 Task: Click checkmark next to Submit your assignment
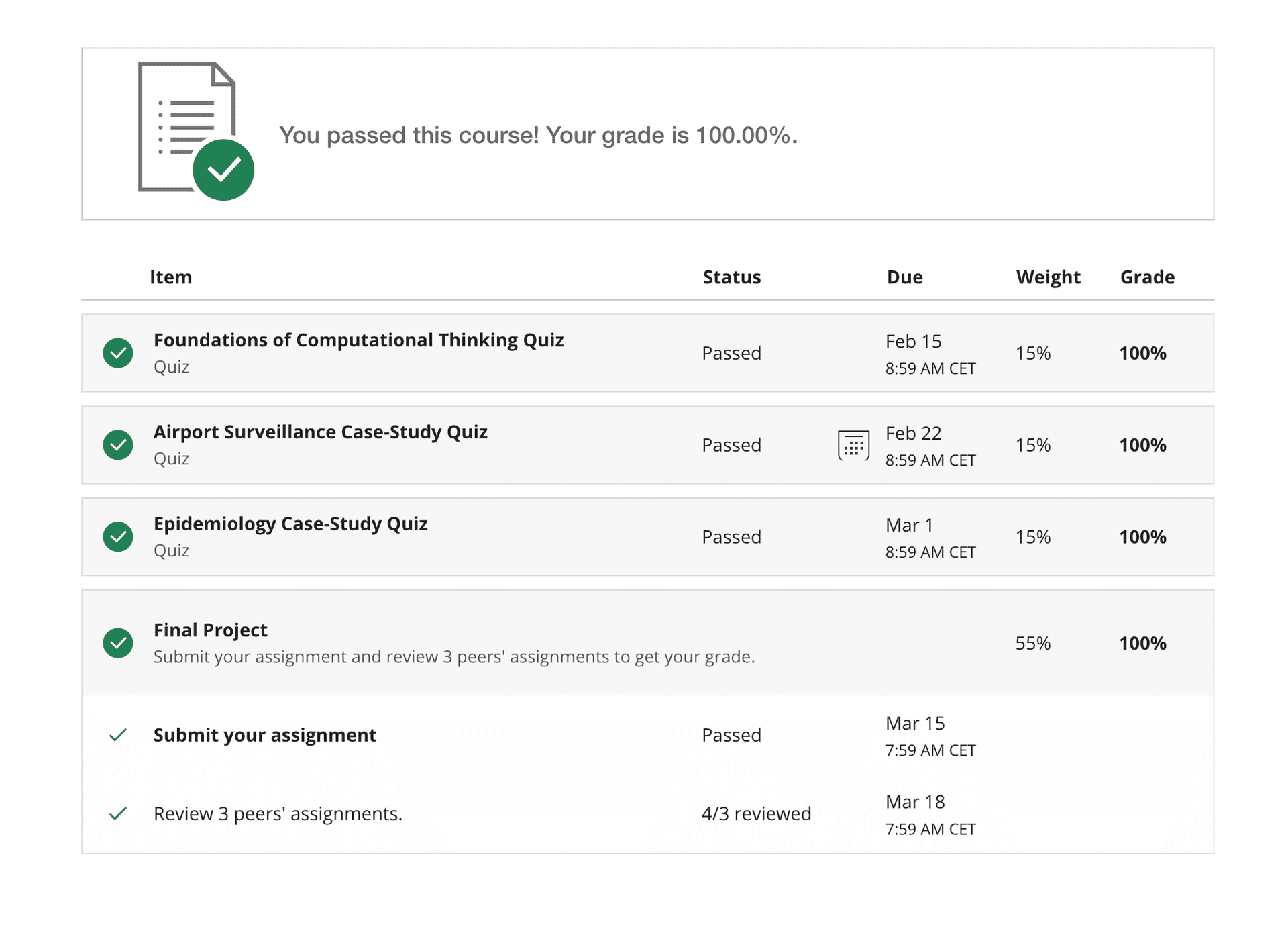point(118,735)
